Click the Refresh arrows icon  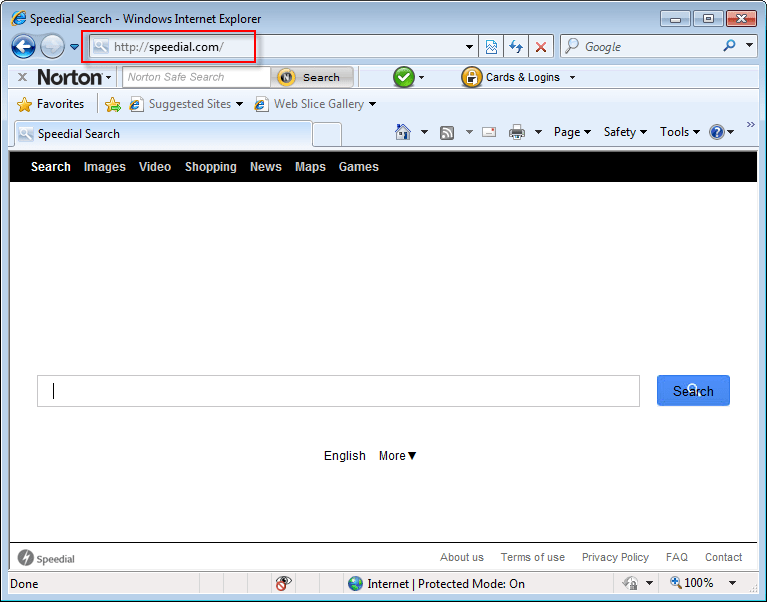tap(516, 47)
